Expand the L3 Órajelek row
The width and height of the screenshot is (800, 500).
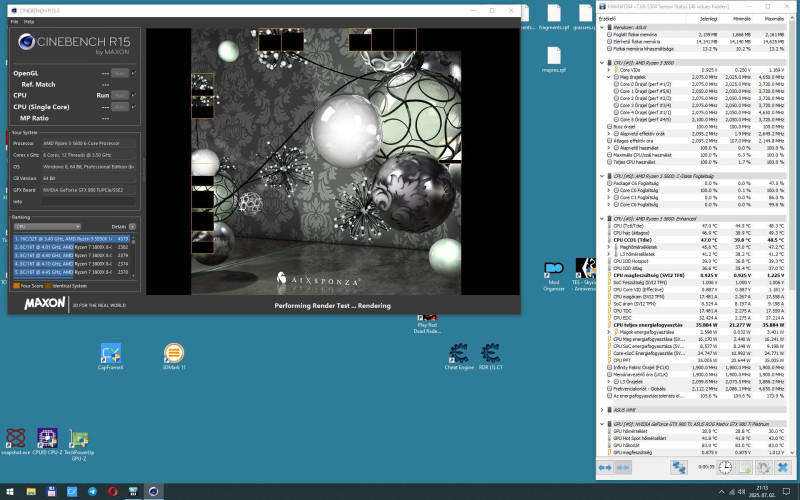coord(609,382)
